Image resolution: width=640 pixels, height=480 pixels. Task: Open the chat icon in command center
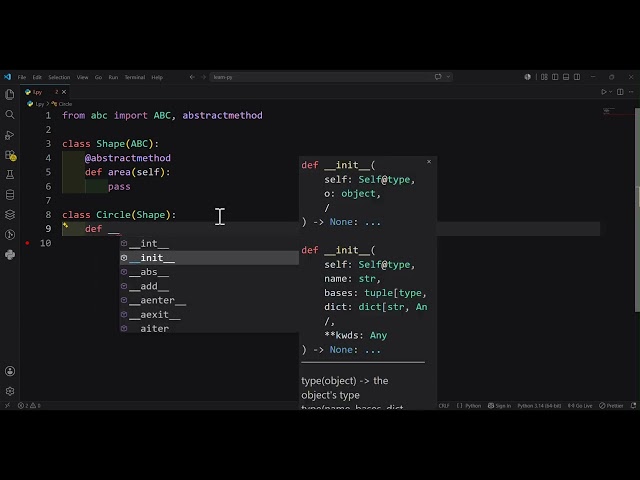pyautogui.click(x=438, y=77)
